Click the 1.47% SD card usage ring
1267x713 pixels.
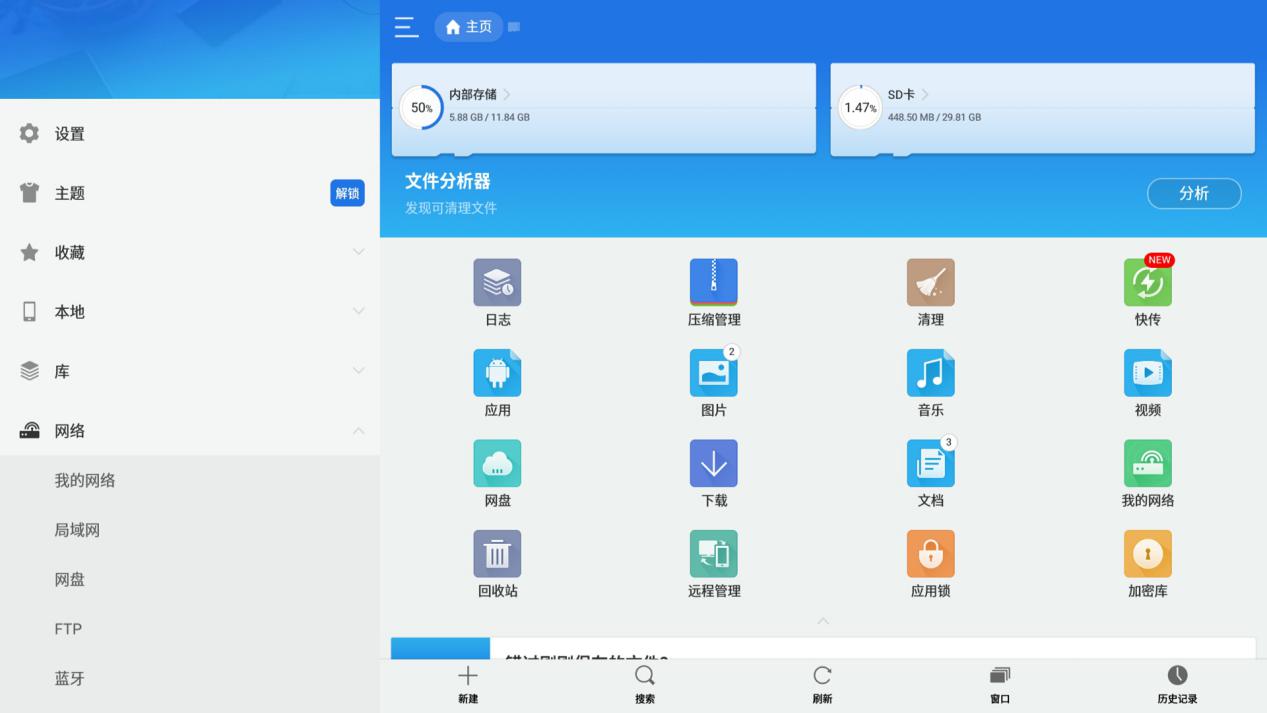[859, 108]
